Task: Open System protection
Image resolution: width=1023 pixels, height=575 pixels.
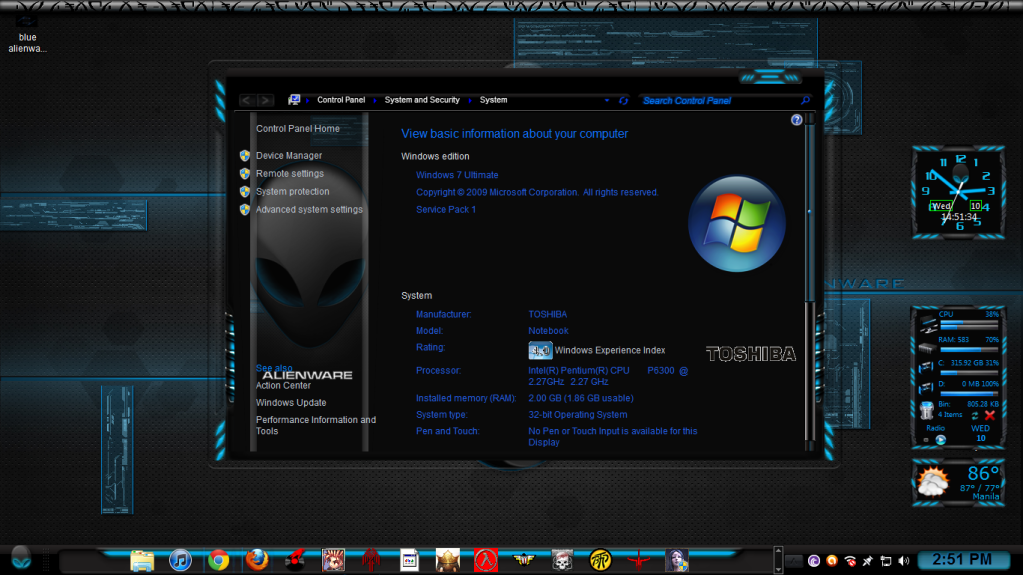Action: [x=292, y=191]
